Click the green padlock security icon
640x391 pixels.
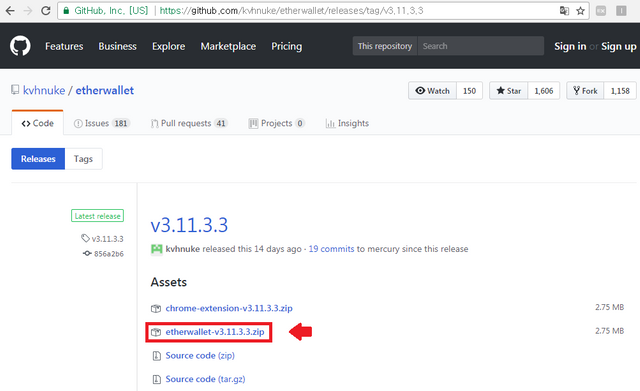[x=66, y=11]
